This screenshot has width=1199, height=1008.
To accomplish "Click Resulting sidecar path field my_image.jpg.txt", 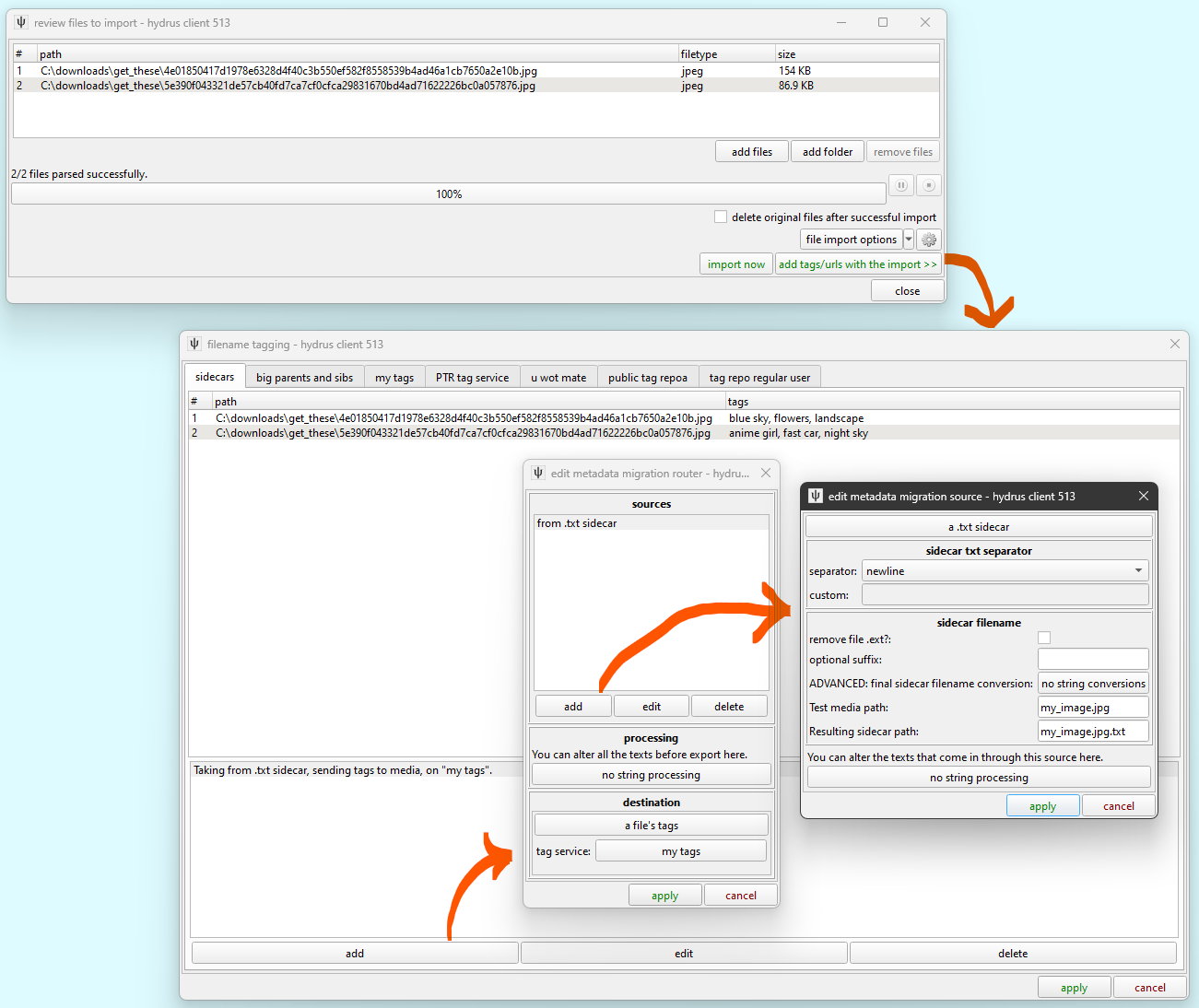I will (1093, 732).
